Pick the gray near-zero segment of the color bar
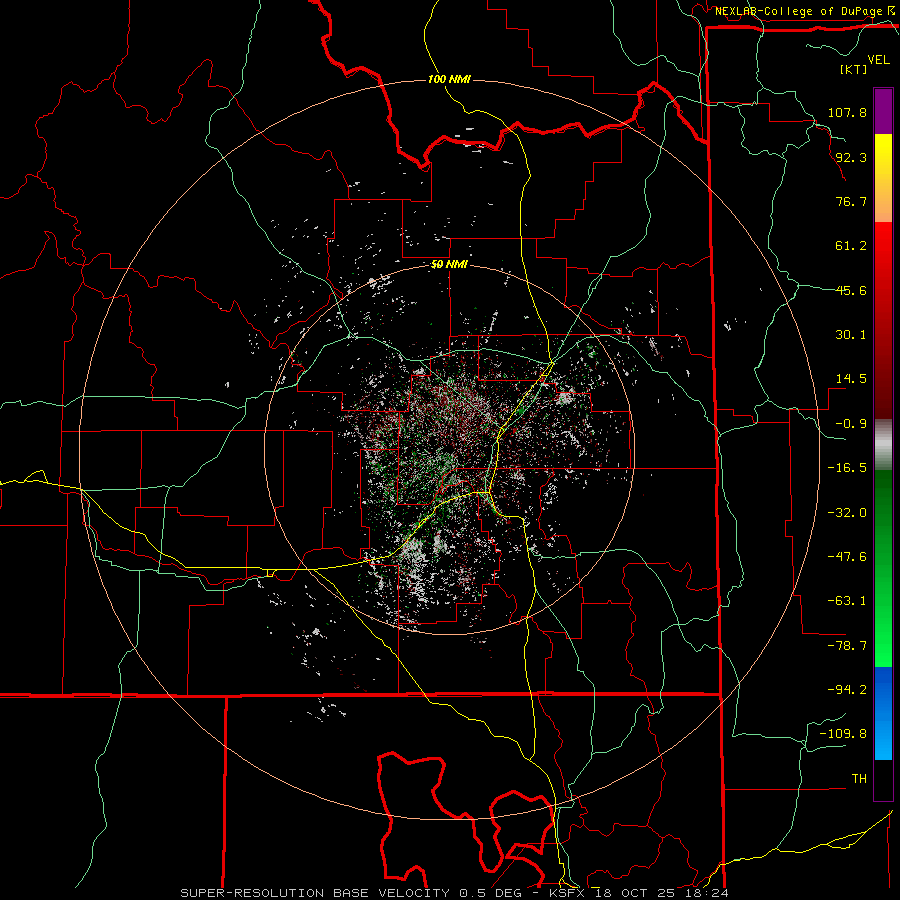The image size is (900, 900). [x=883, y=444]
